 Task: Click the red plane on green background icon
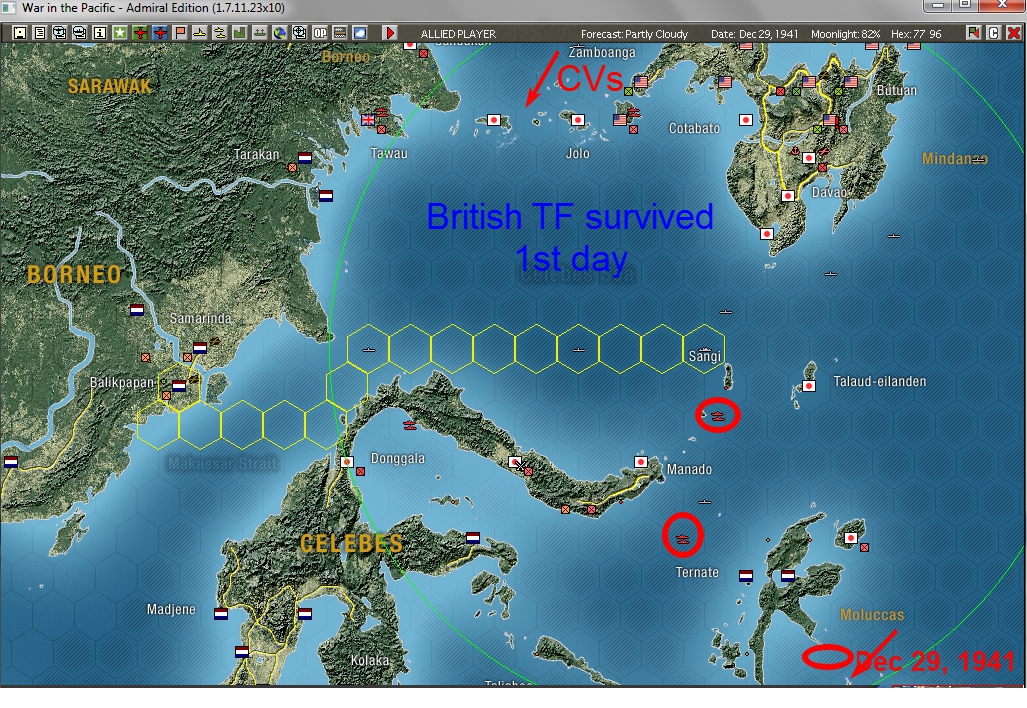[140, 33]
